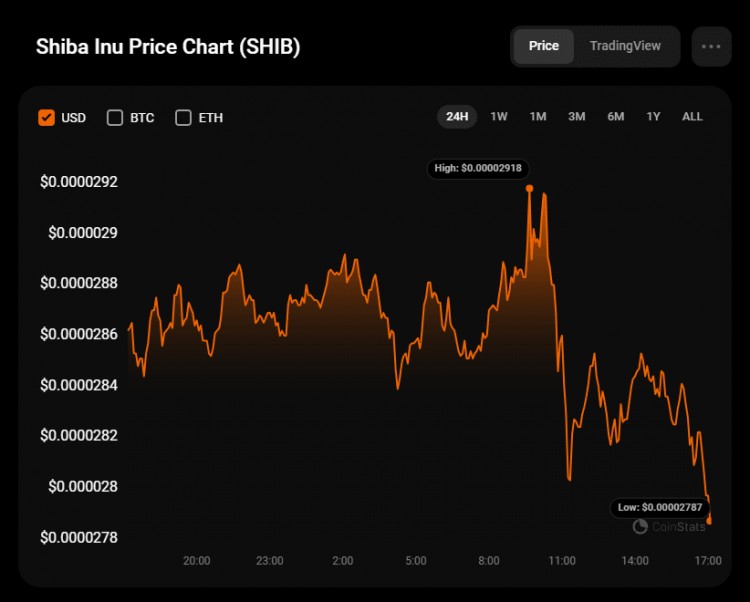750x602 pixels.
Task: Enable the ETH currency checkbox
Action: click(183, 117)
